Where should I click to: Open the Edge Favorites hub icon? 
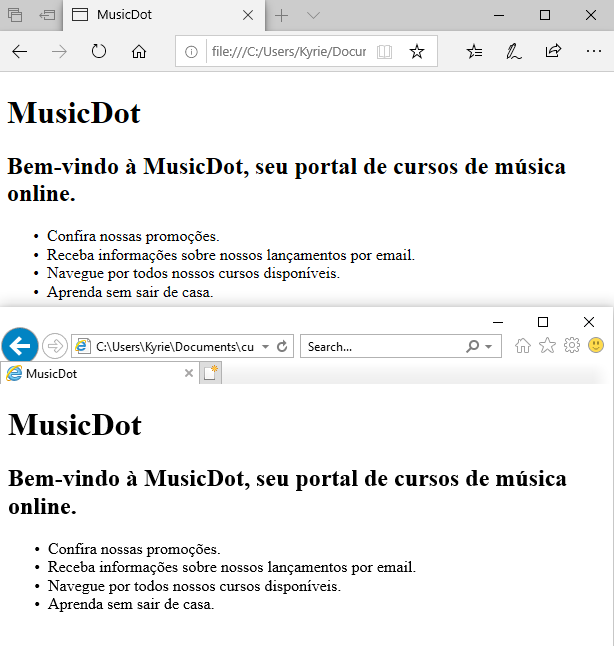(x=474, y=51)
